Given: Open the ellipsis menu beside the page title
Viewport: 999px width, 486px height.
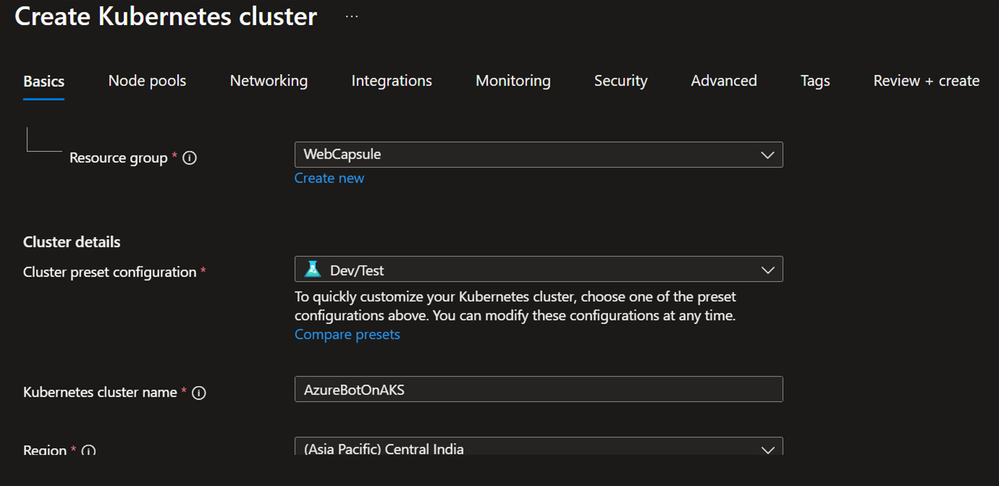Looking at the screenshot, I should point(352,17).
